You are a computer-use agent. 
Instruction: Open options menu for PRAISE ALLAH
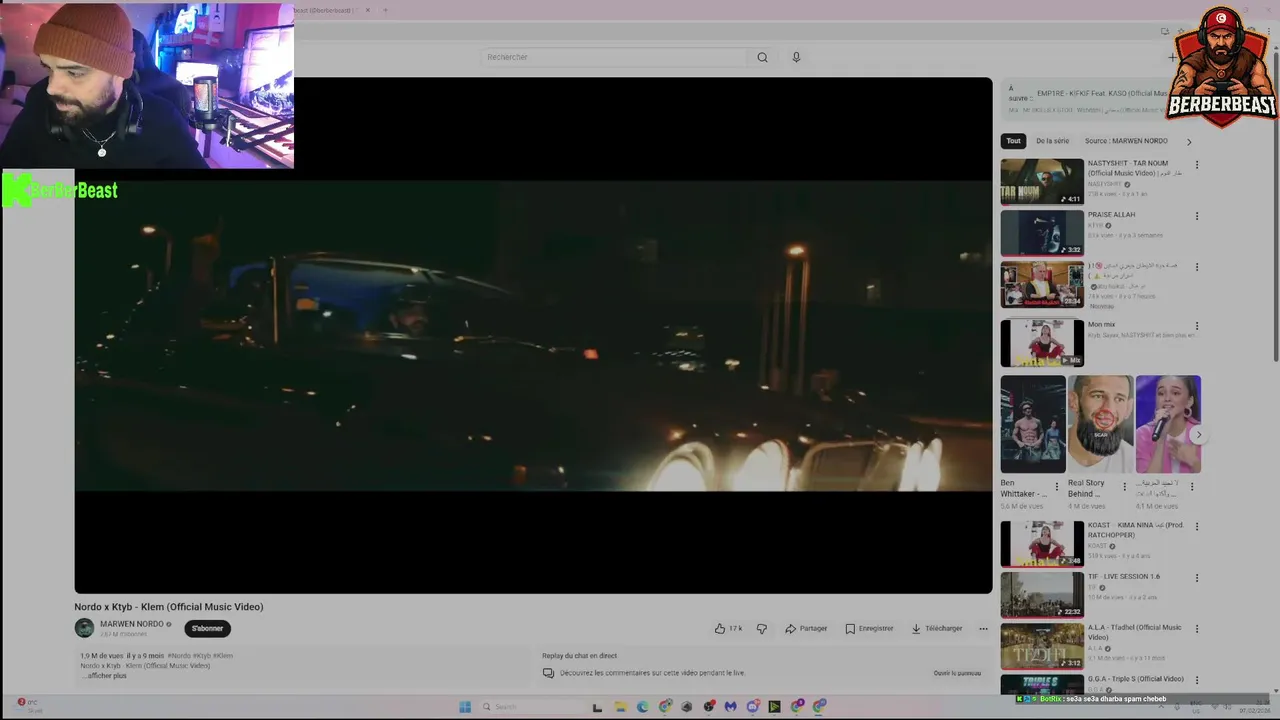(x=1197, y=216)
